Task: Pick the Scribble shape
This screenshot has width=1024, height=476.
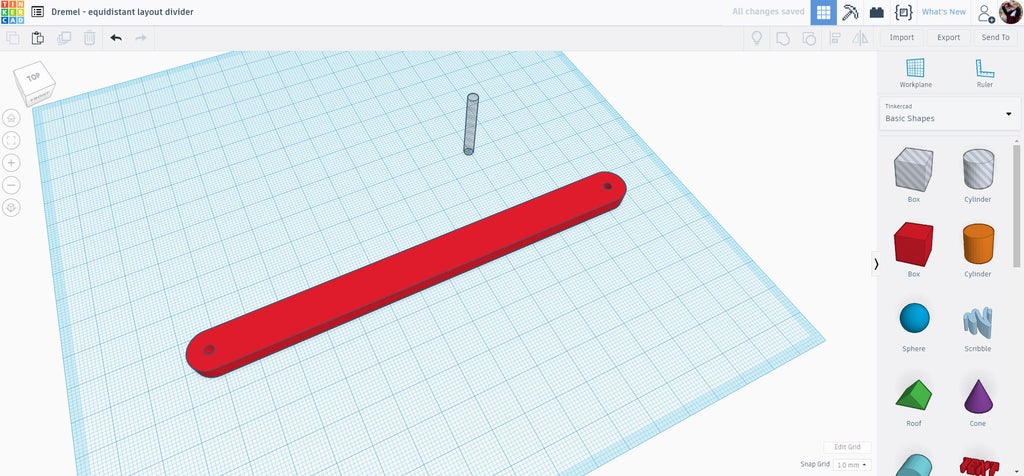Action: click(x=978, y=323)
